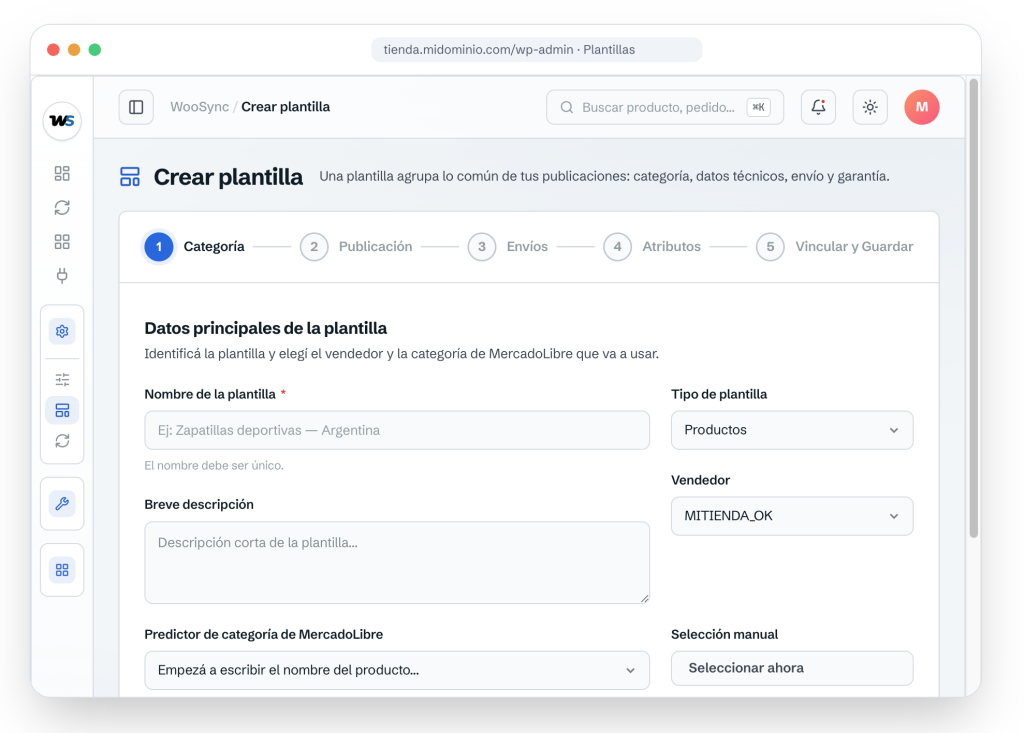
Task: Go to step 5 Vincular y Guardar
Action: click(835, 247)
